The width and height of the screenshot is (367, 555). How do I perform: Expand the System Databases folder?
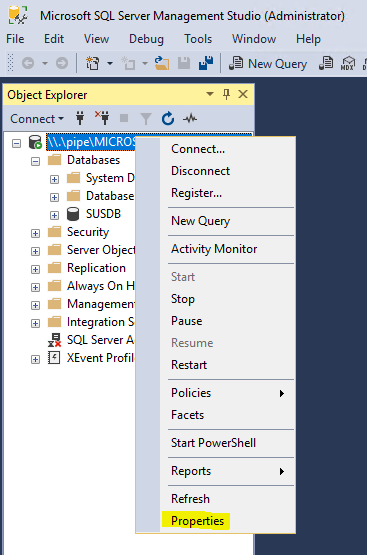click(x=54, y=179)
